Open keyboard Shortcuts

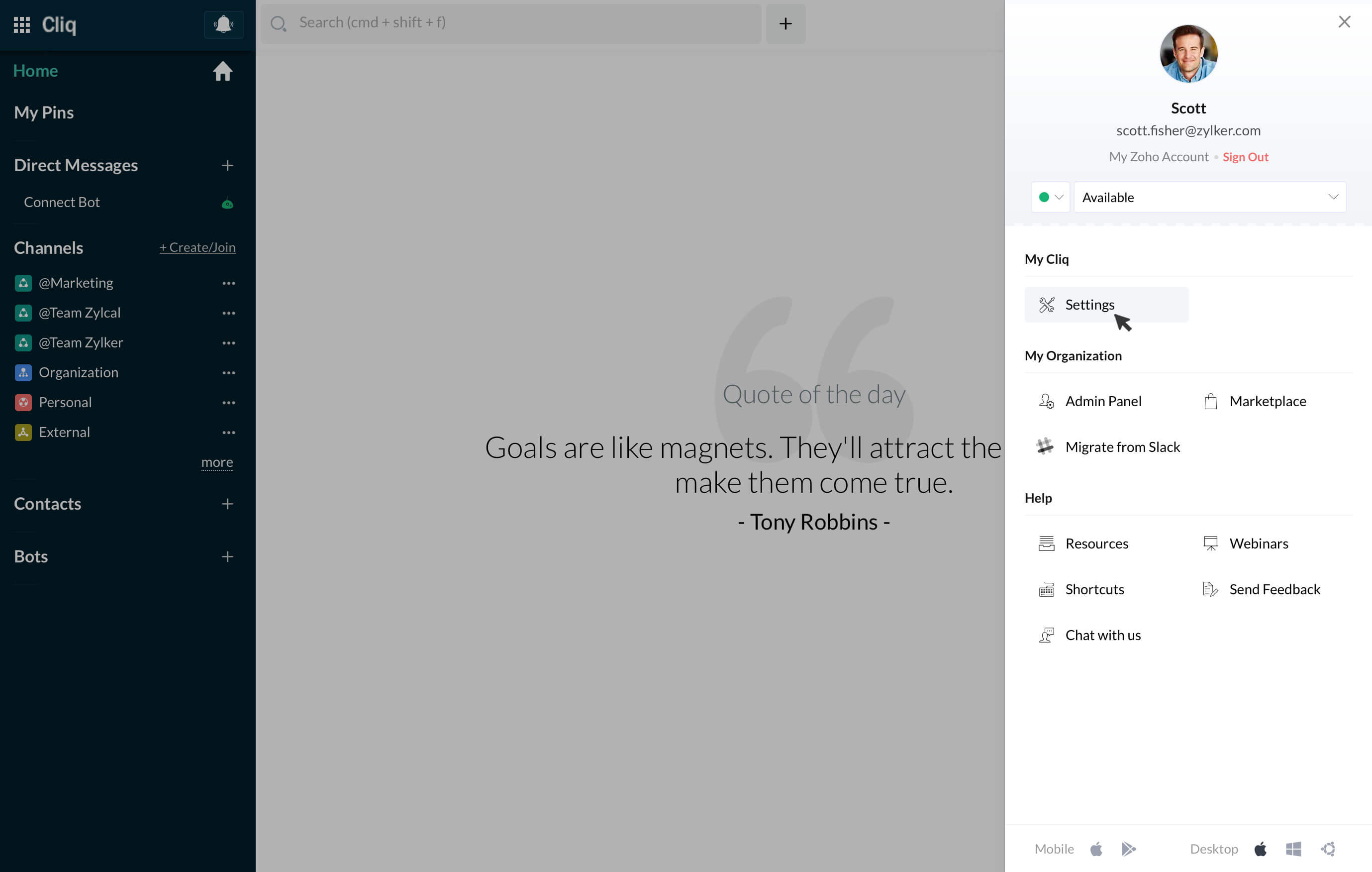coord(1094,589)
